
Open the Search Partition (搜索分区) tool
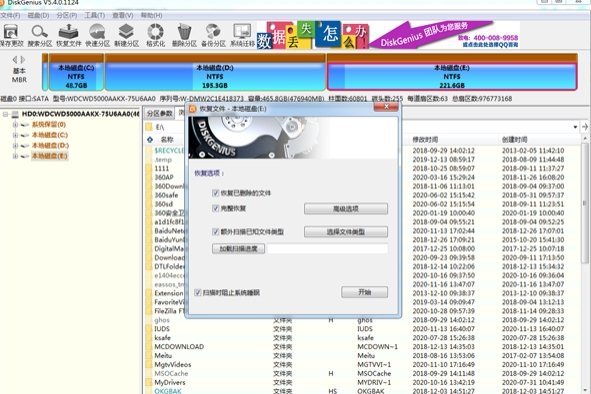(x=40, y=35)
